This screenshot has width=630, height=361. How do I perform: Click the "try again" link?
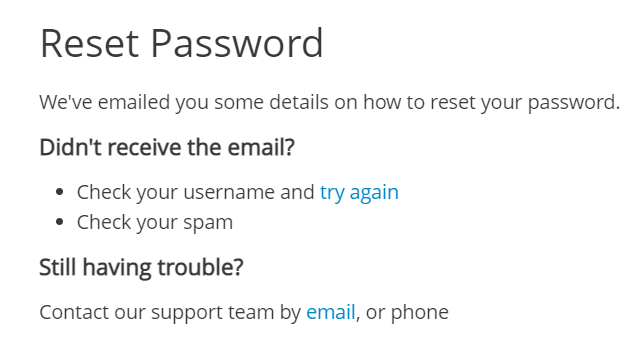point(359,193)
